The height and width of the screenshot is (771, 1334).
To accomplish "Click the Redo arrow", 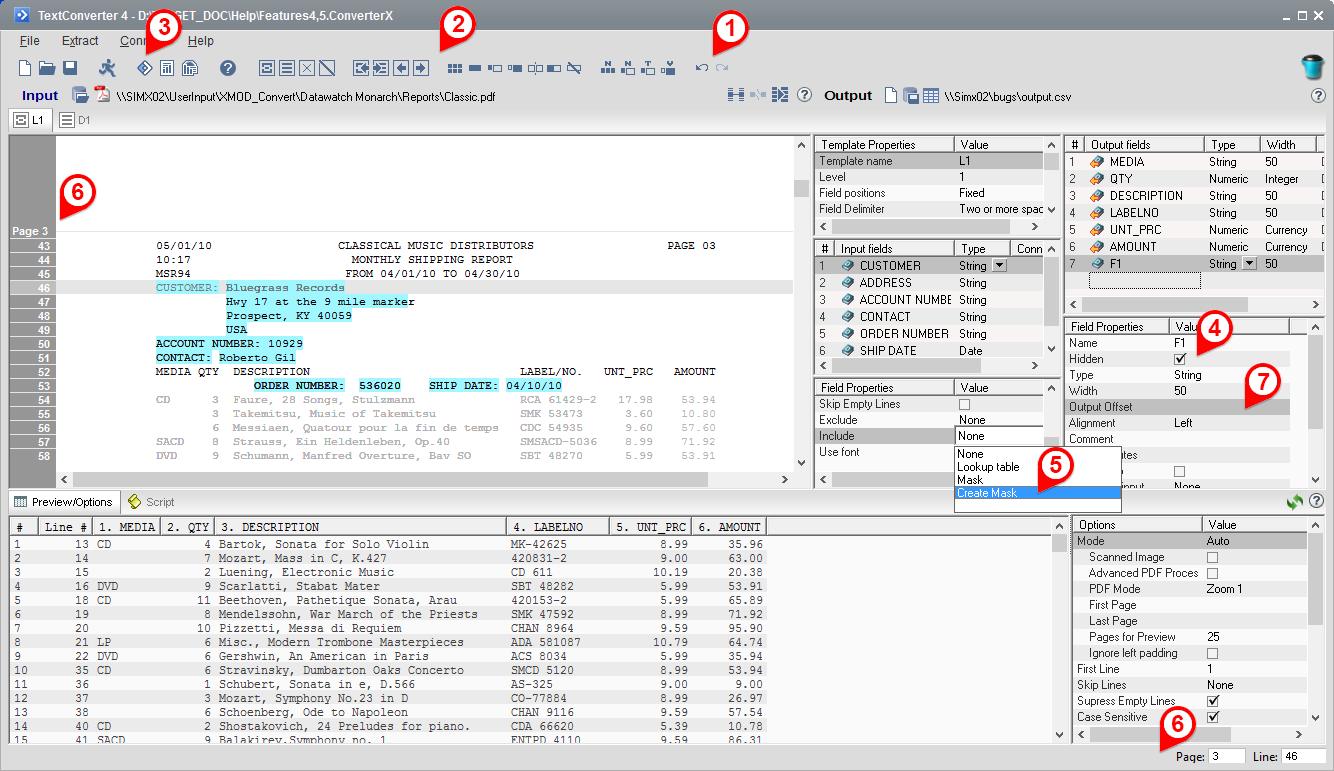I will (x=722, y=68).
